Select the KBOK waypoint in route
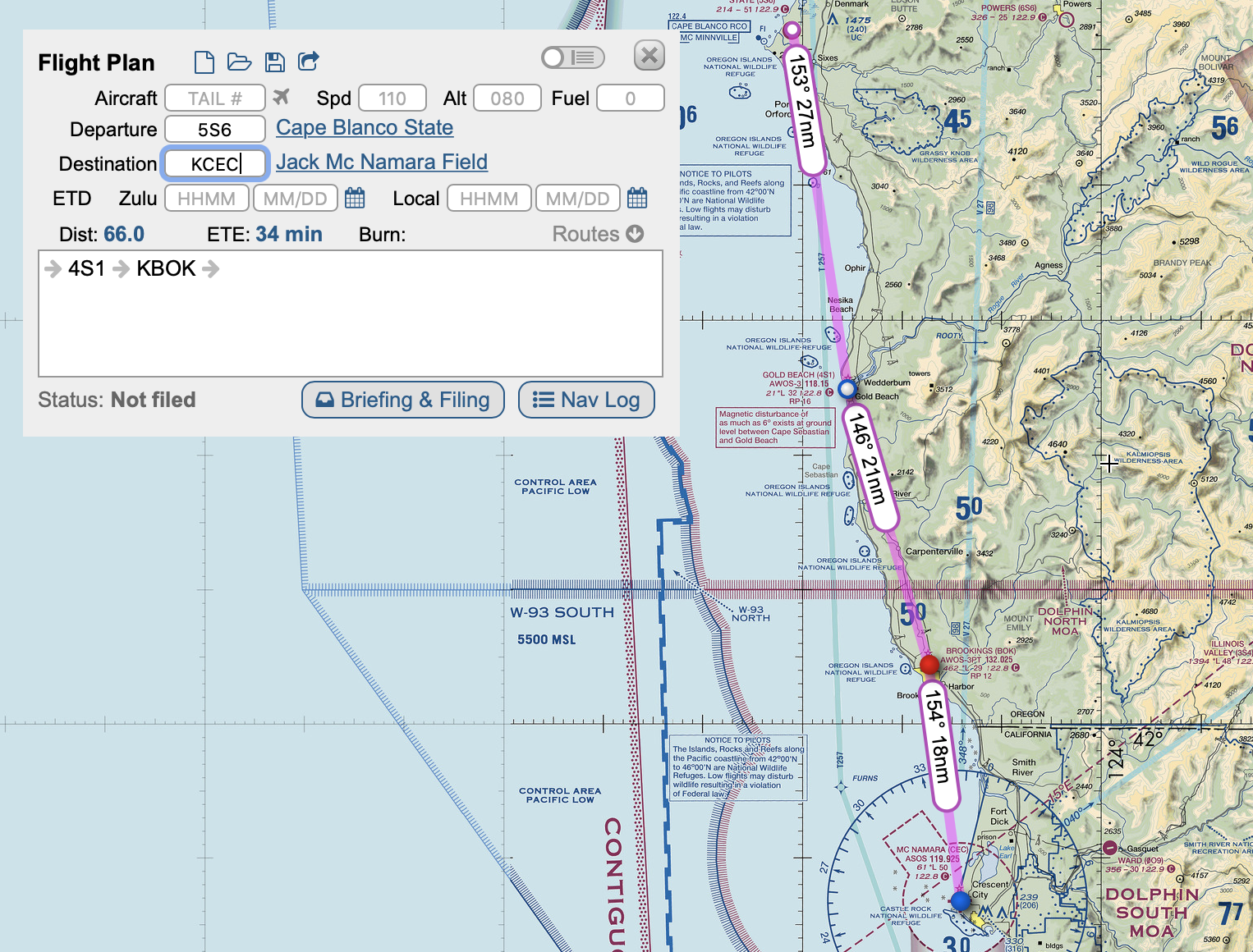Image resolution: width=1253 pixels, height=952 pixels. pos(166,268)
